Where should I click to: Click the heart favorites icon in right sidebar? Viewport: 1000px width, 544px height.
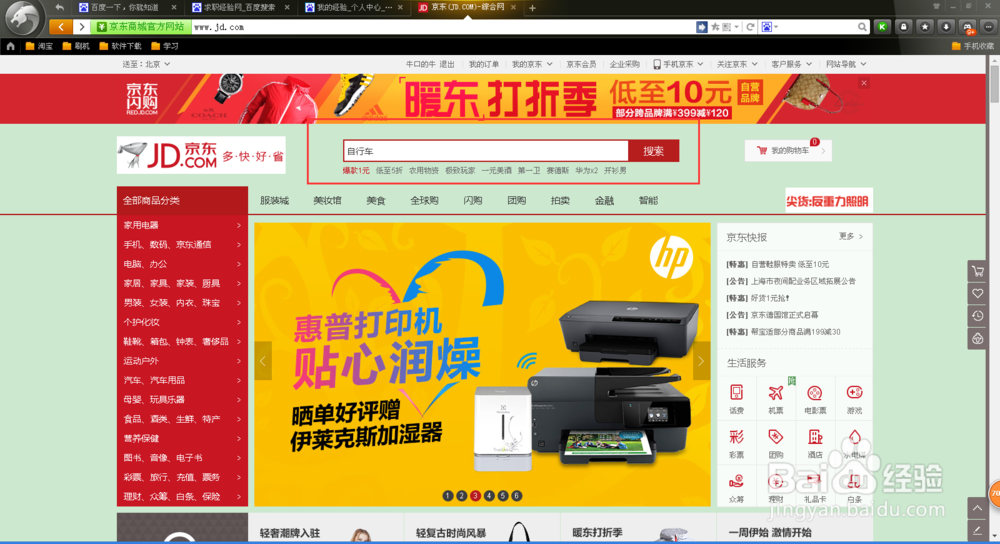click(978, 293)
